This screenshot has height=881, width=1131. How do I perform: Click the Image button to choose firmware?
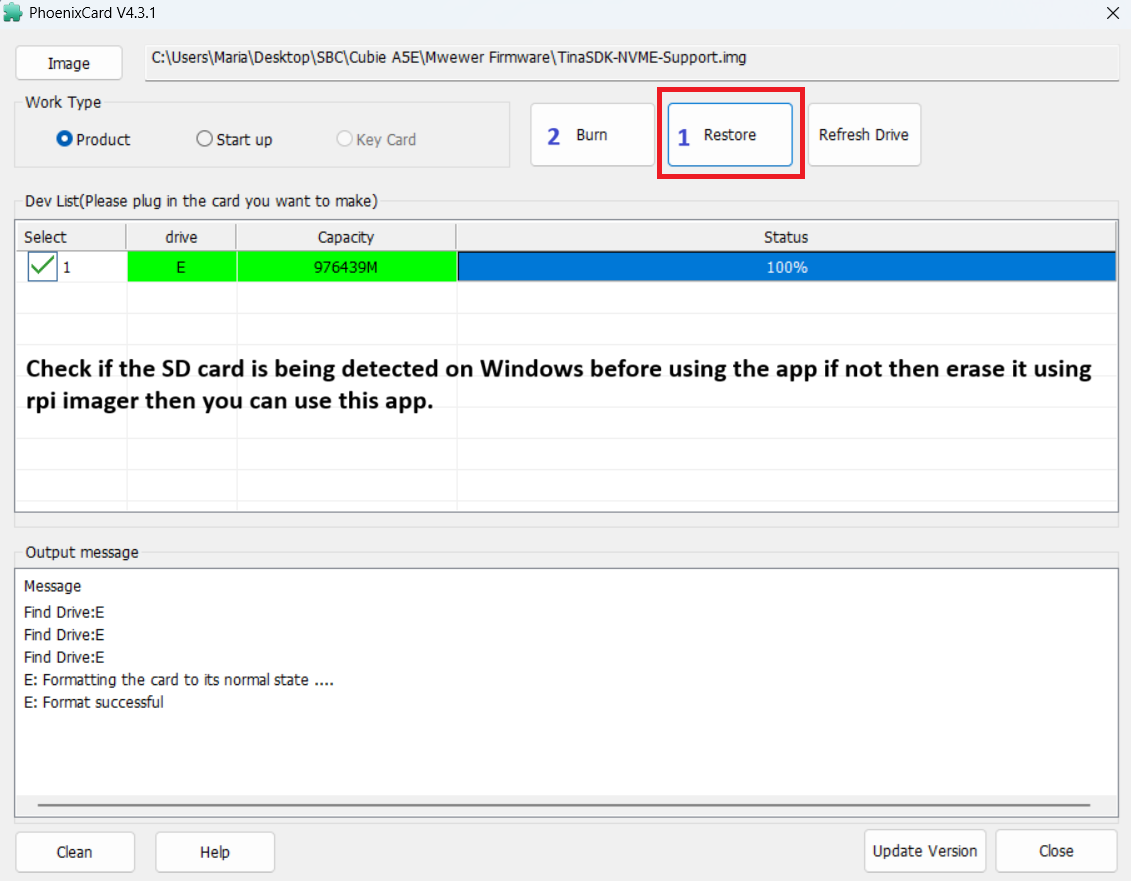pyautogui.click(x=69, y=63)
